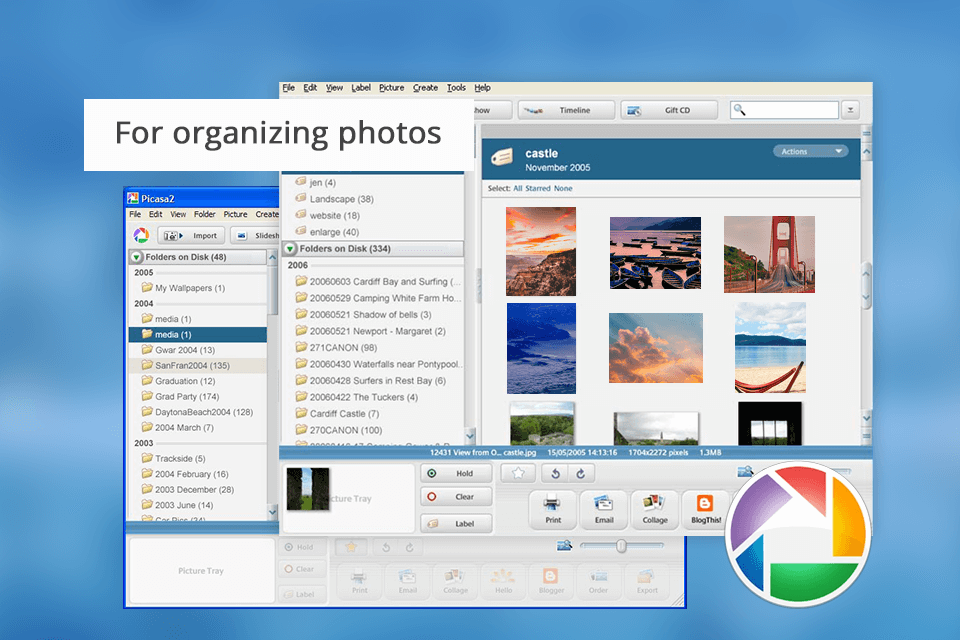
Task: Click the Hold button in front window
Action: coord(456,473)
